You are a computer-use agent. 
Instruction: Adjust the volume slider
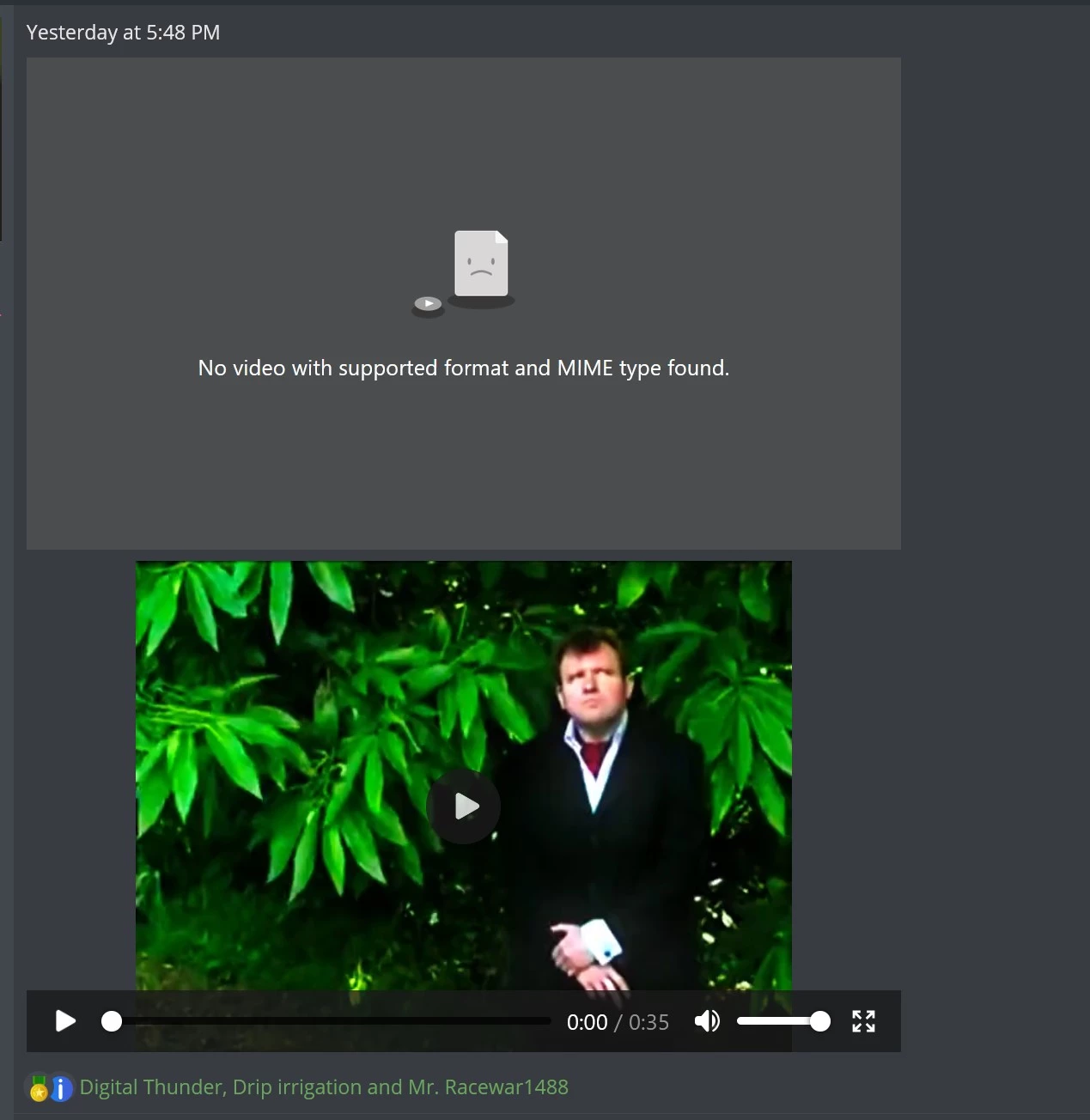coord(783,1021)
